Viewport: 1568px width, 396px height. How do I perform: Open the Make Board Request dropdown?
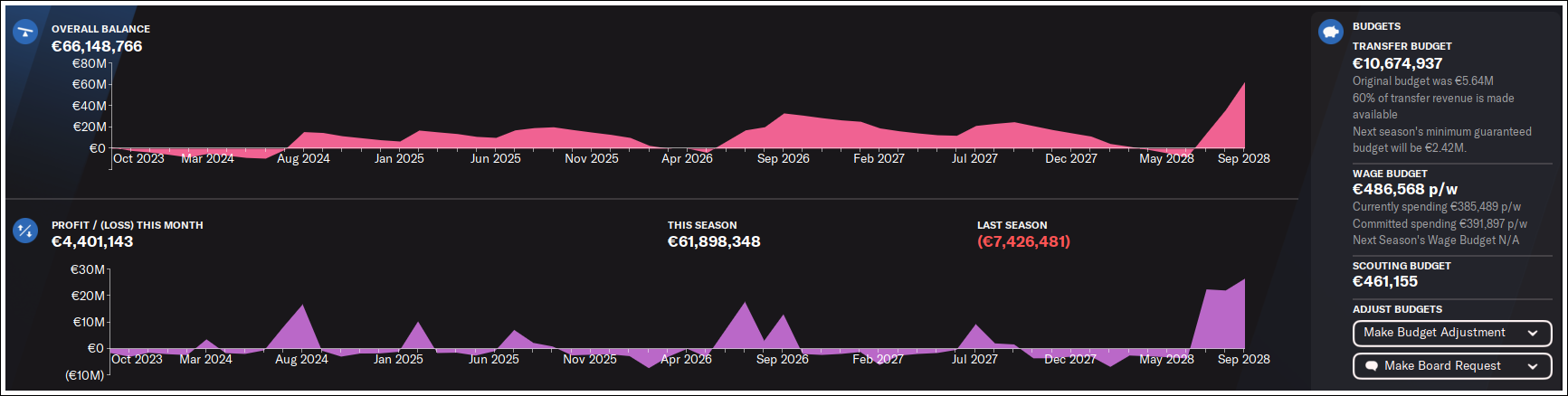pos(1452,366)
